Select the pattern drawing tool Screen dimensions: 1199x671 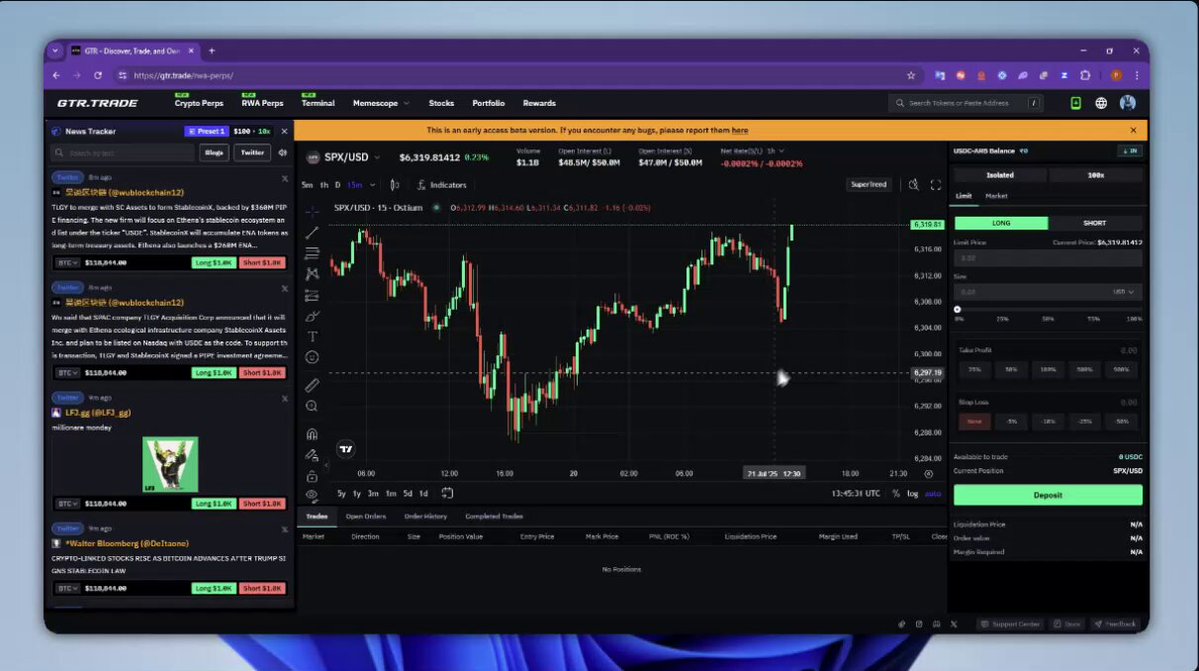pos(312,274)
